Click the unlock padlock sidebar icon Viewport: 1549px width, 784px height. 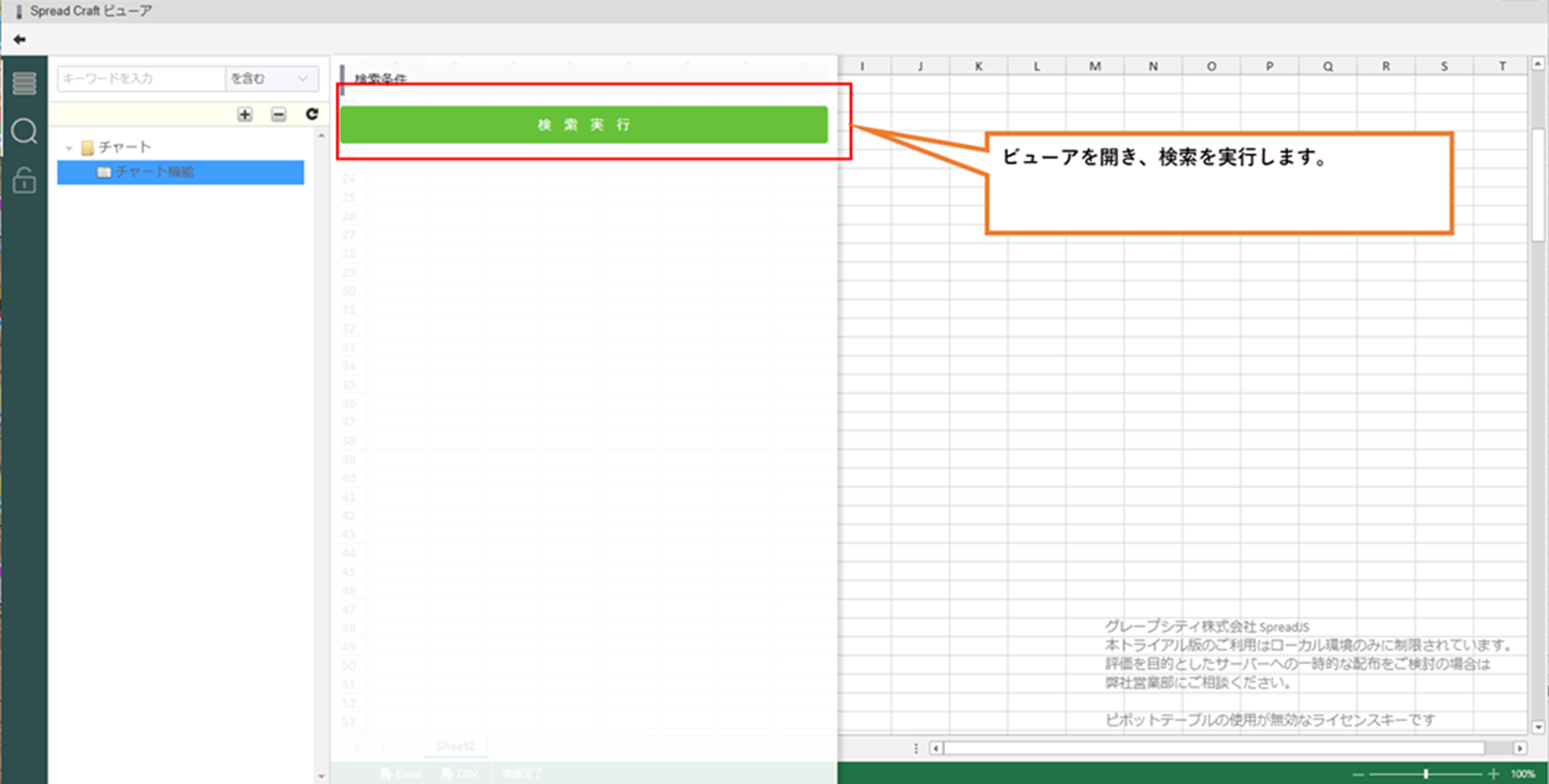24,179
